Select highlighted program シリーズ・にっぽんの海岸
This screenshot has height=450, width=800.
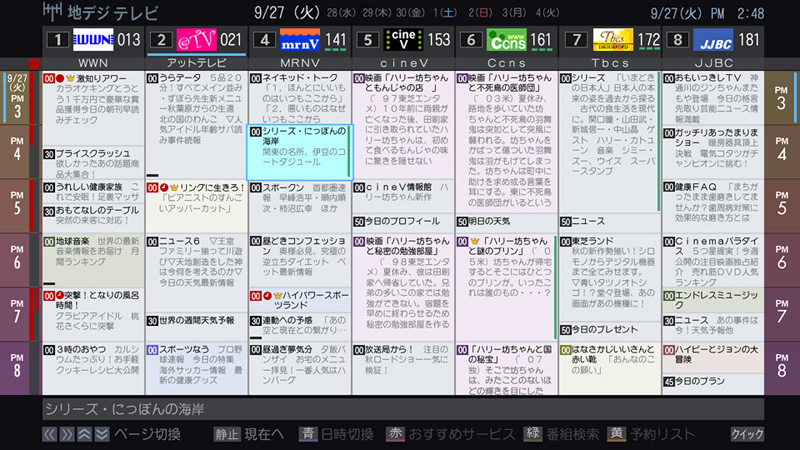(x=298, y=151)
